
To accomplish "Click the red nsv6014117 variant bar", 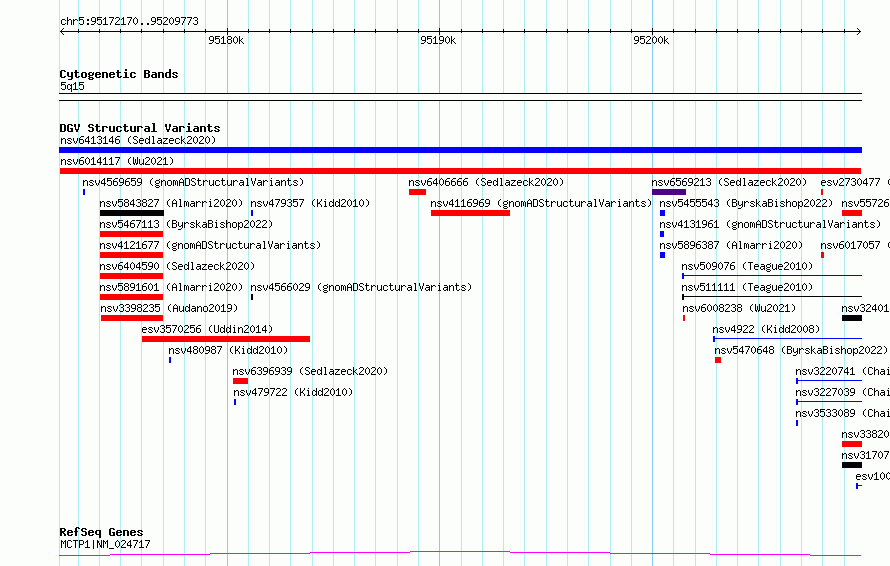I will pyautogui.click(x=460, y=171).
